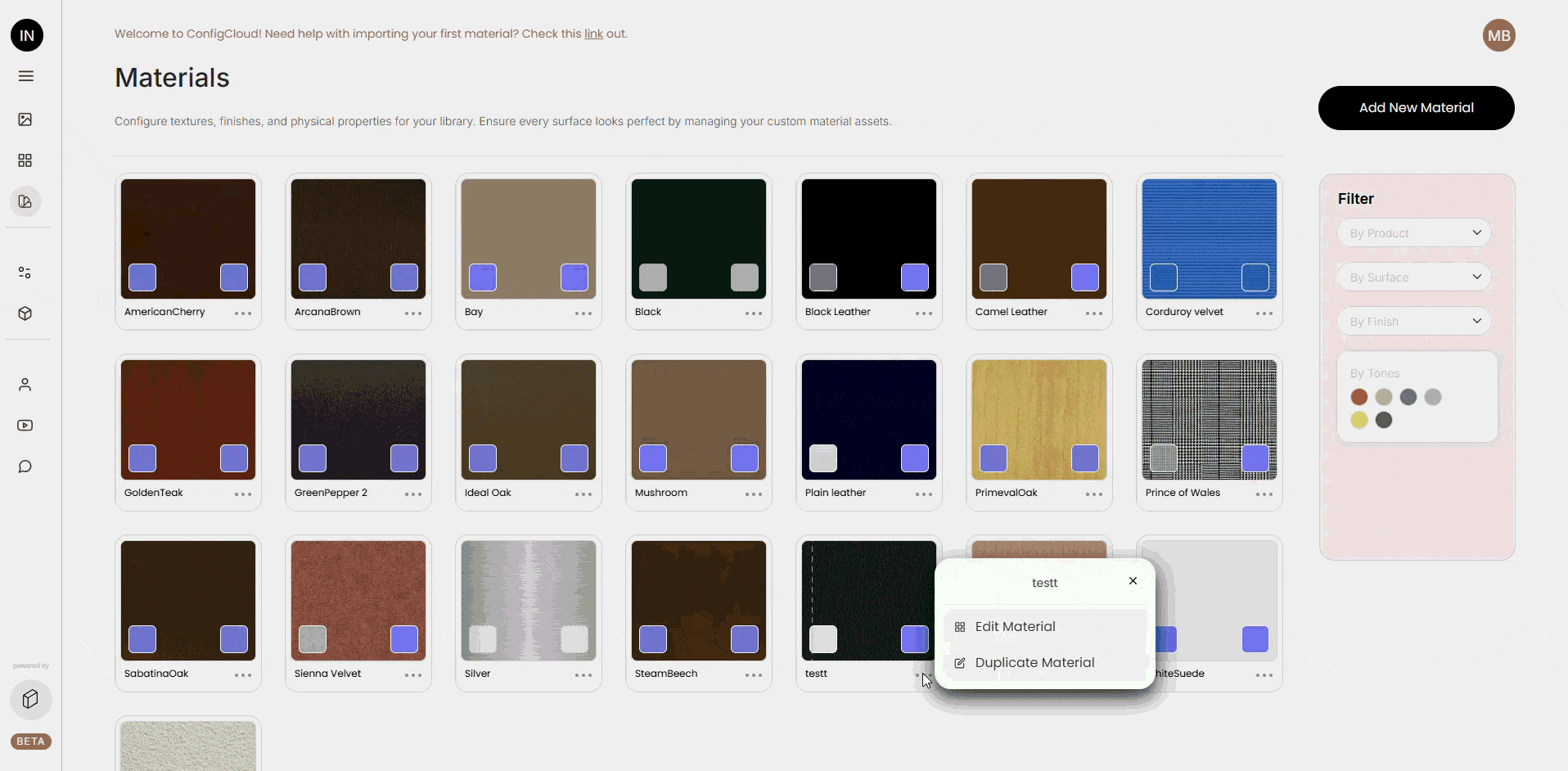
Task: Open three-dot menu for Silver
Action: coord(583,675)
